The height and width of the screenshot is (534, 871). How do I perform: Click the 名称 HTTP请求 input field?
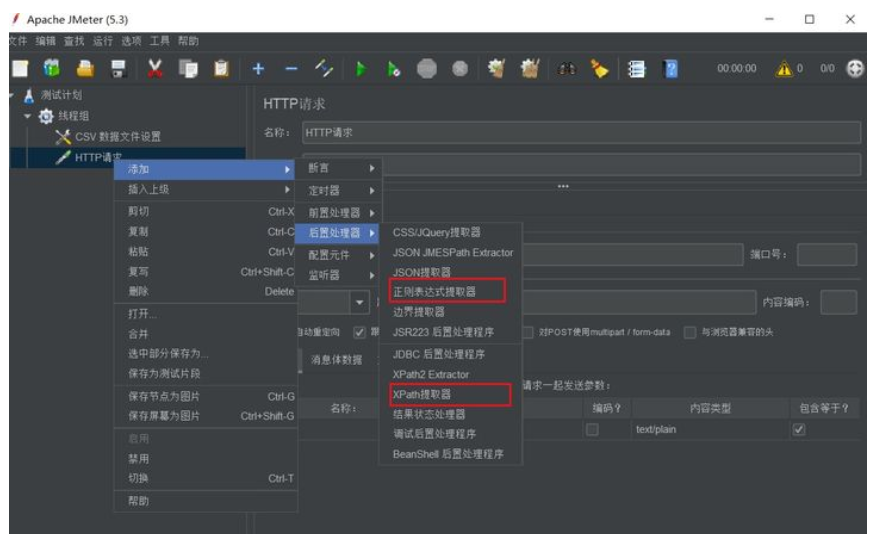[x=582, y=133]
